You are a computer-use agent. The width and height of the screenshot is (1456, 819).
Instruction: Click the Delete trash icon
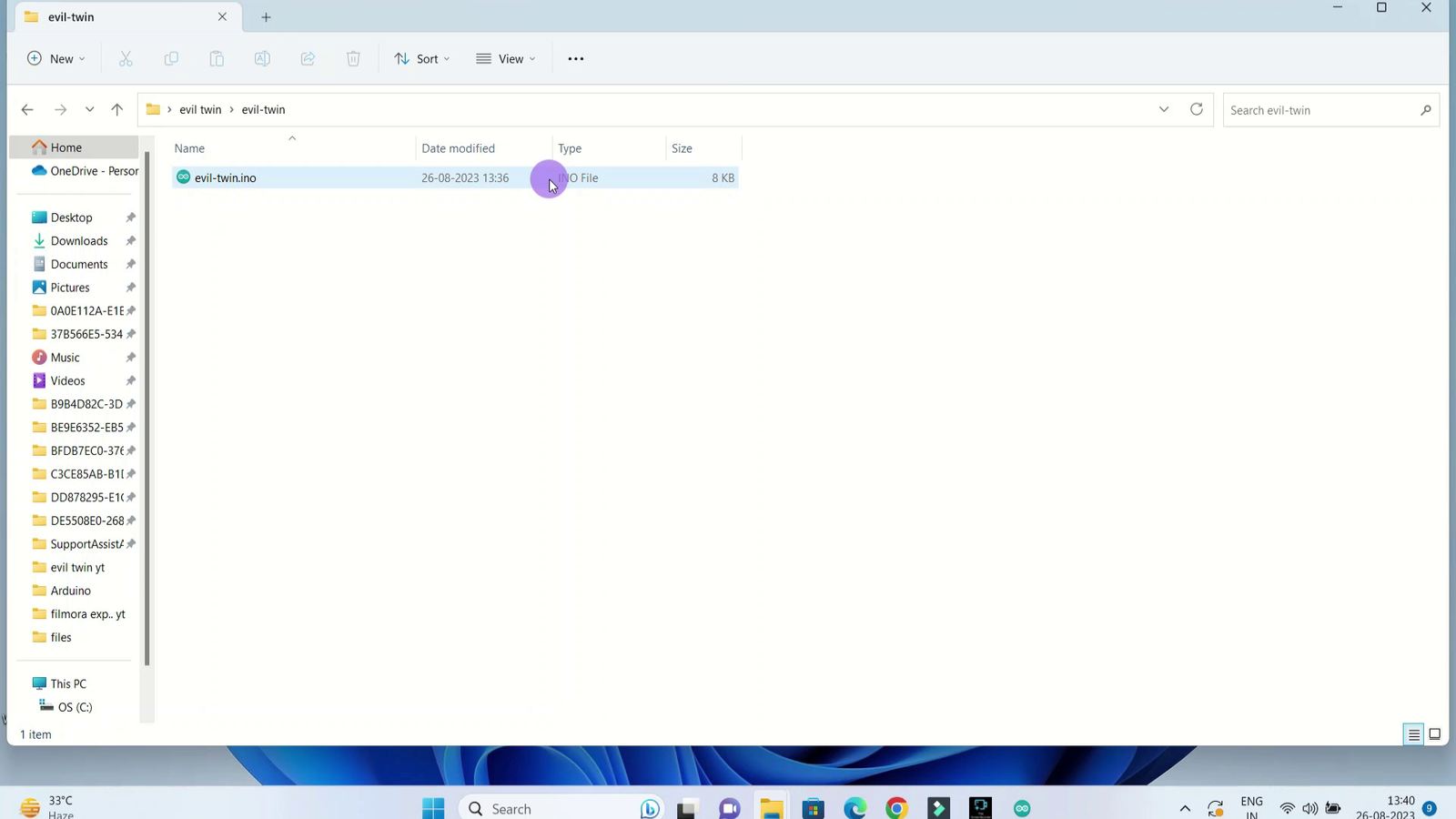coord(353,59)
